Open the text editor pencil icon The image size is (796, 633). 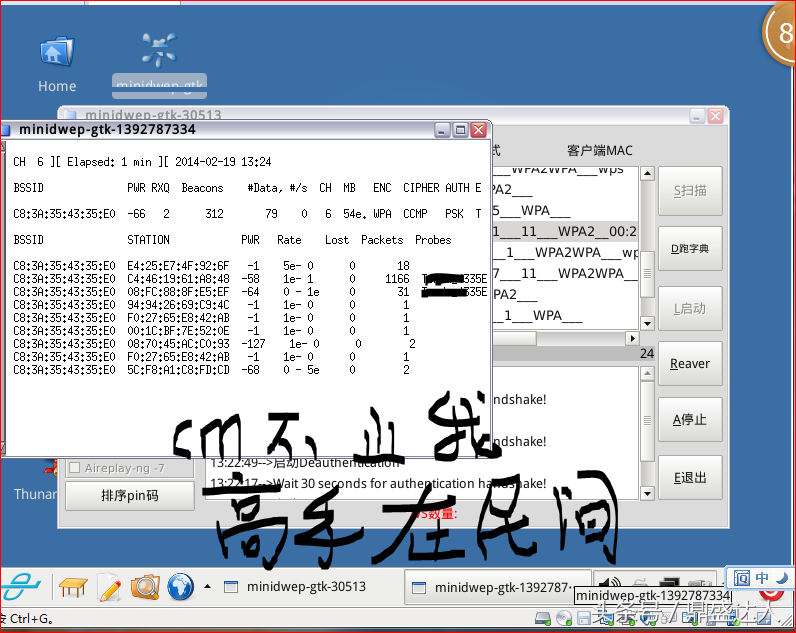click(x=109, y=587)
